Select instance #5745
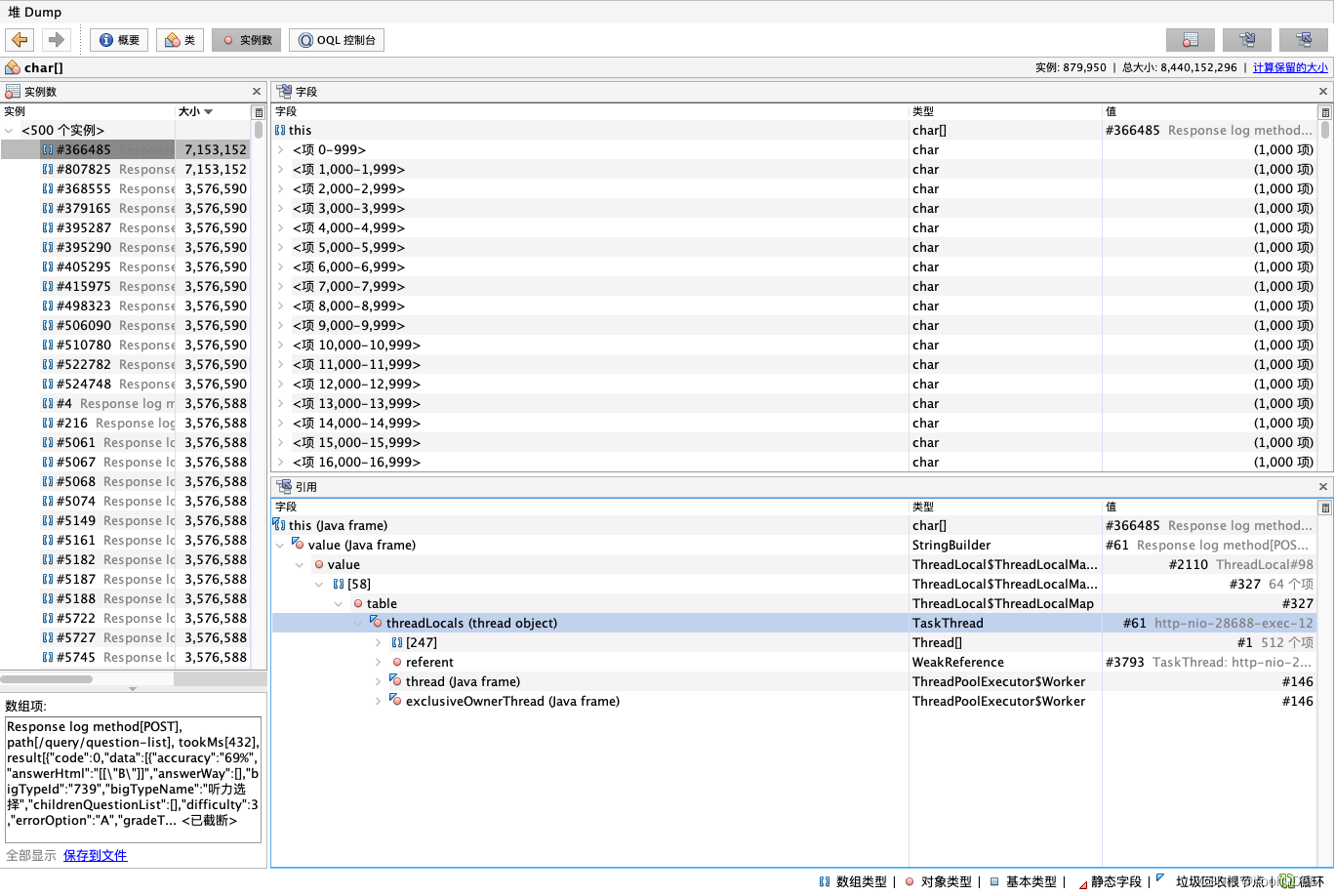 coord(125,657)
